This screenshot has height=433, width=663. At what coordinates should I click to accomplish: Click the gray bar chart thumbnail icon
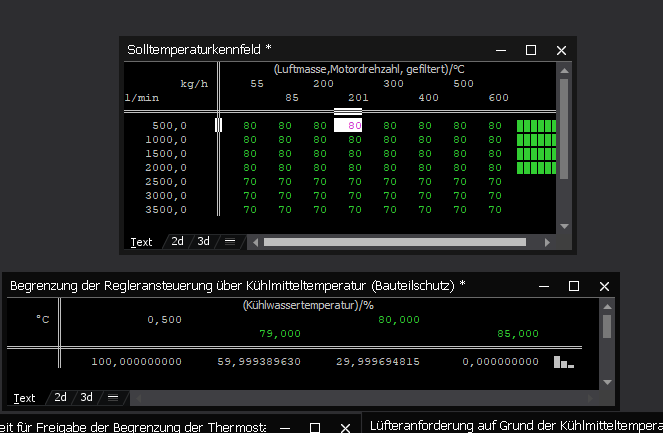point(564,362)
